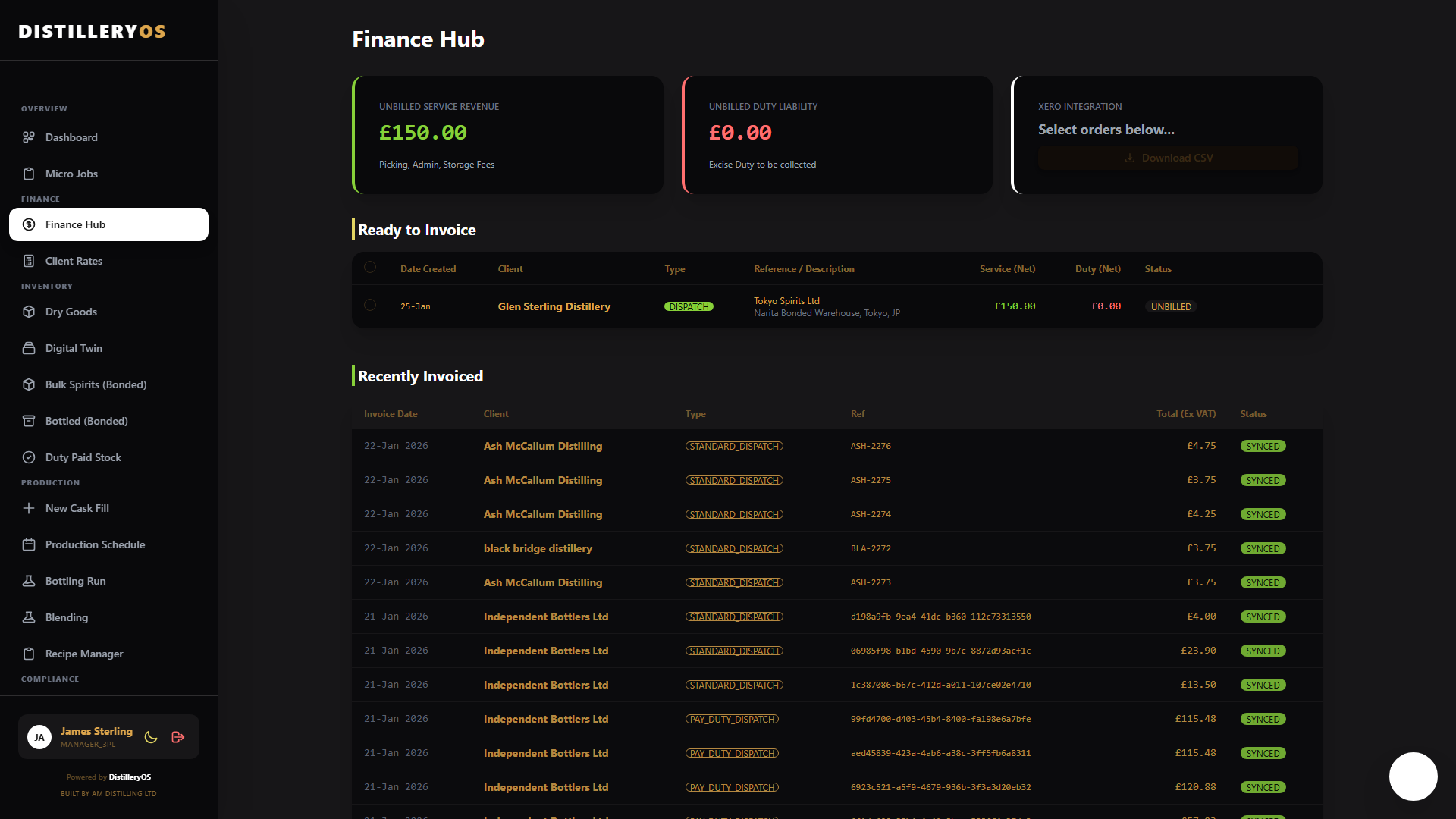Click the Digital Twin icon
This screenshot has width=1456, height=819.
point(29,348)
